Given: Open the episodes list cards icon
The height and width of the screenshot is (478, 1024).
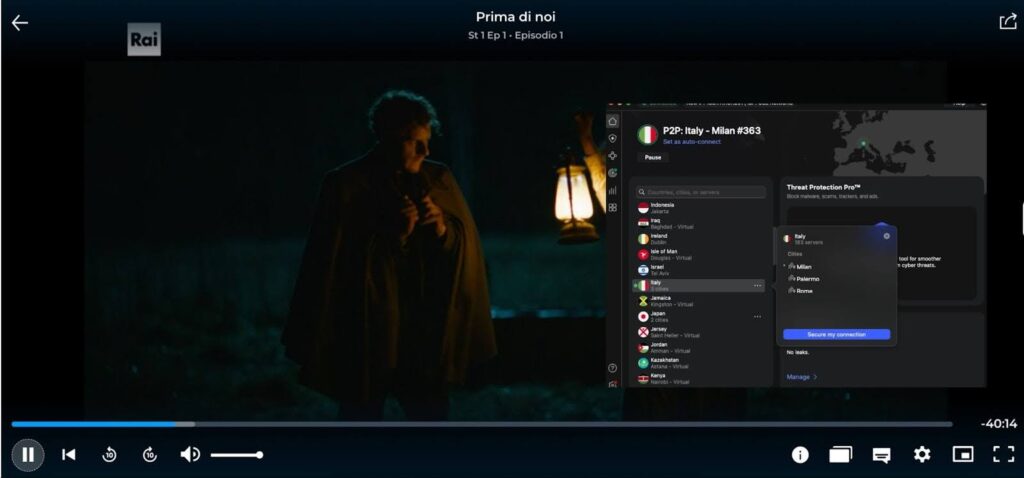Looking at the screenshot, I should click(x=840, y=454).
